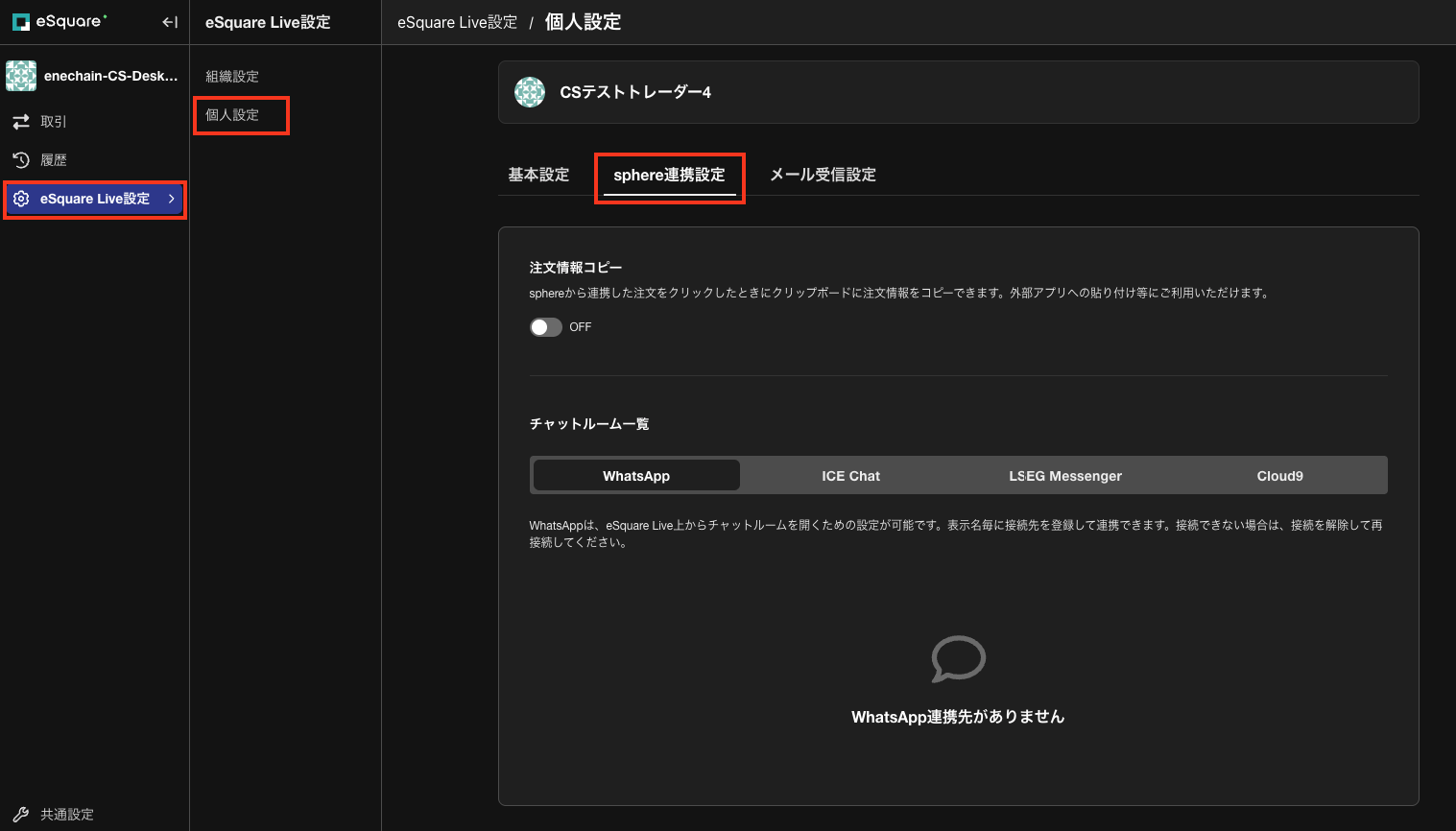
Task: Click the 取引 swap arrows icon
Action: point(21,122)
